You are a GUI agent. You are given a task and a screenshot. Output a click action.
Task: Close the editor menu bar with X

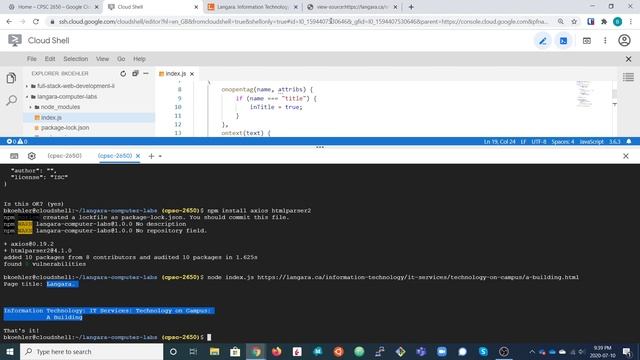628,59
